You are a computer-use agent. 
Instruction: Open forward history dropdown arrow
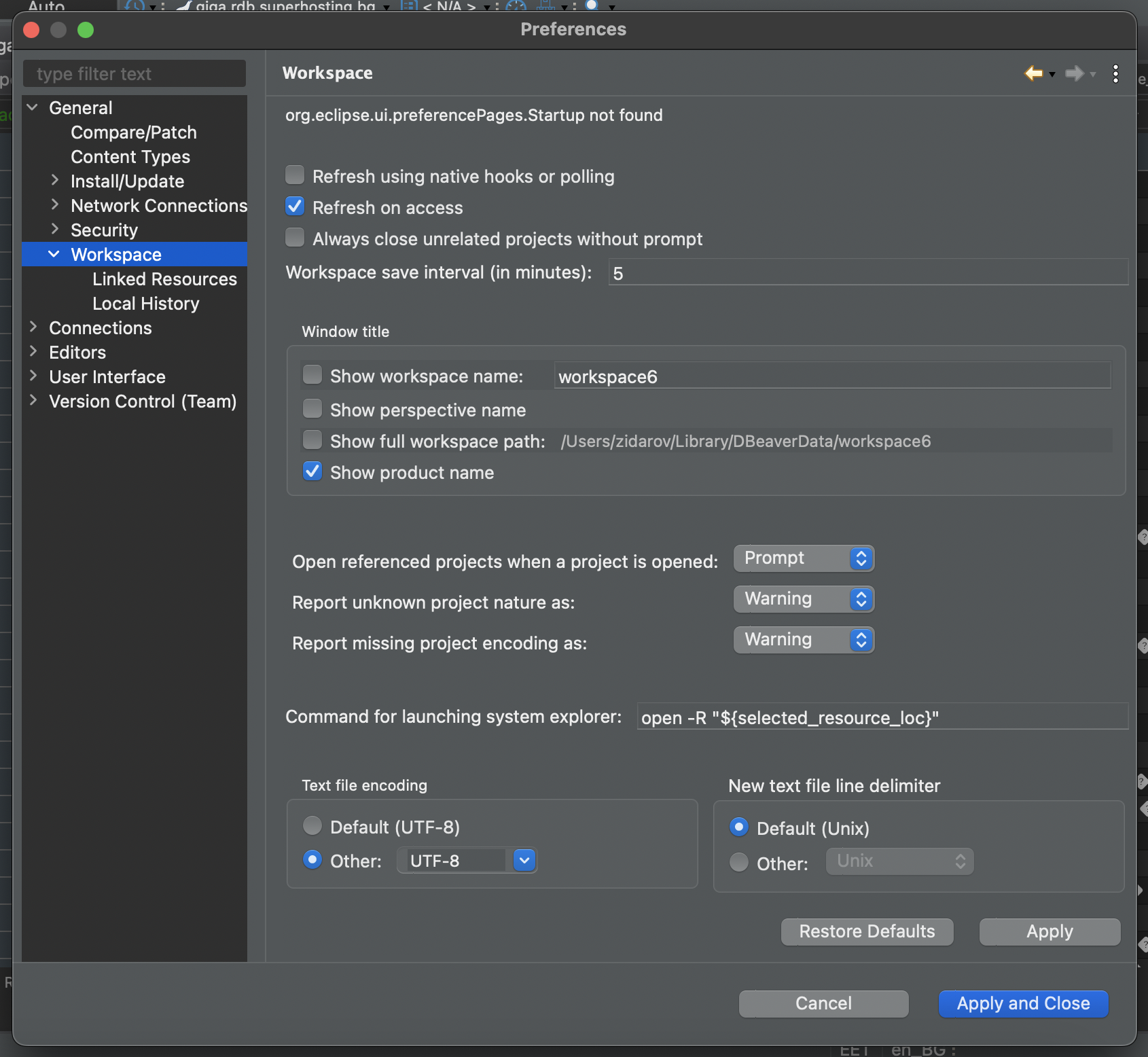tap(1093, 74)
